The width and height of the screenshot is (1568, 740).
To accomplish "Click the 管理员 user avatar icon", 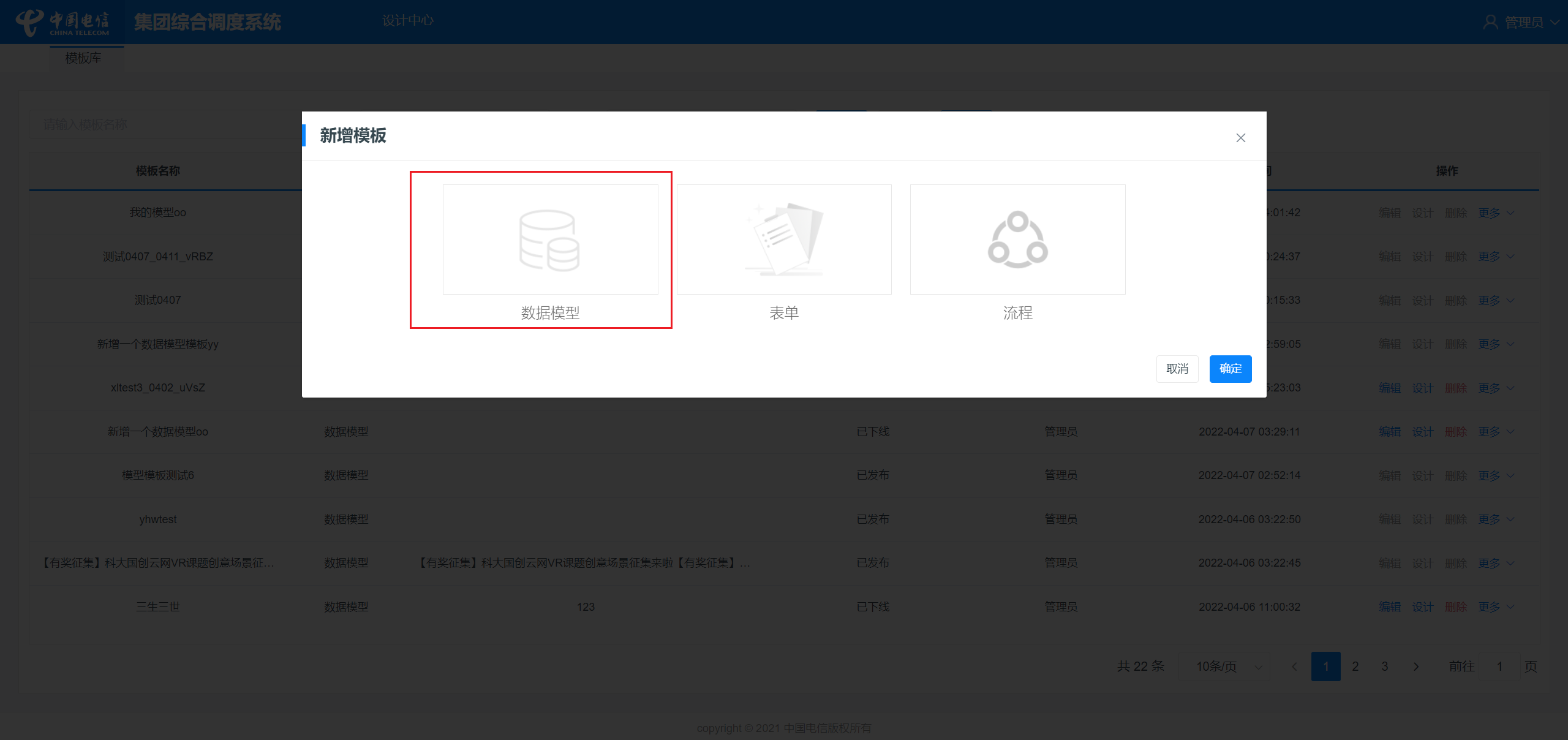I will (x=1490, y=23).
